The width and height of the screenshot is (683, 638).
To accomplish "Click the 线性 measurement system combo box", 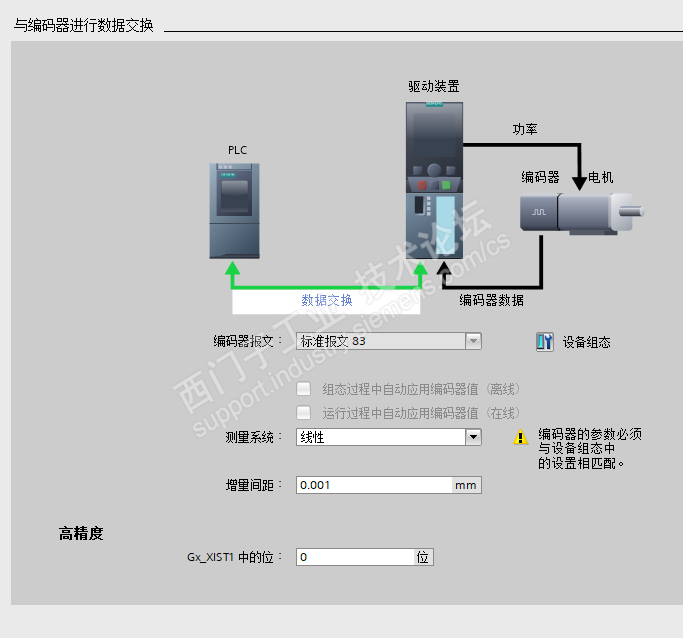I will coord(389,437).
